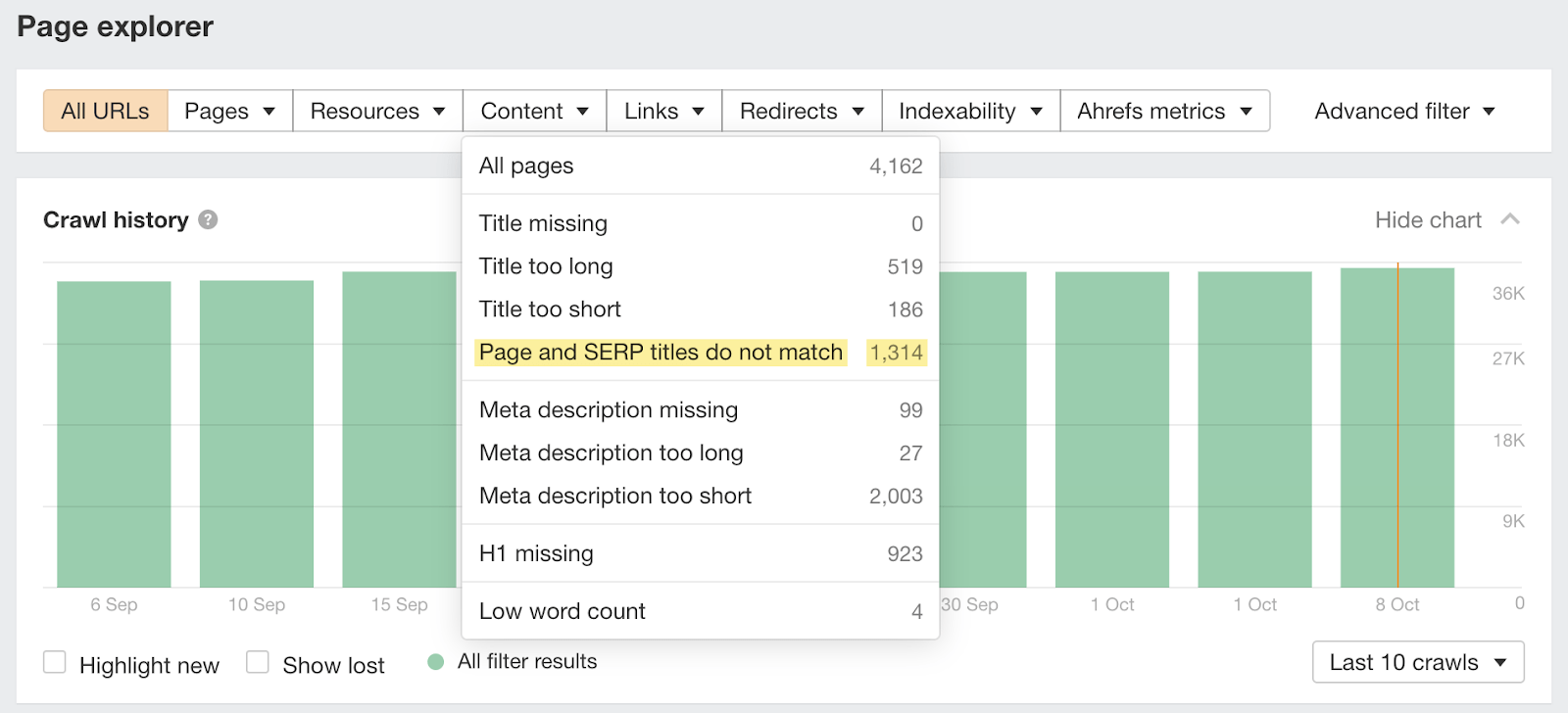Open the Pages filter dropdown

tap(229, 112)
